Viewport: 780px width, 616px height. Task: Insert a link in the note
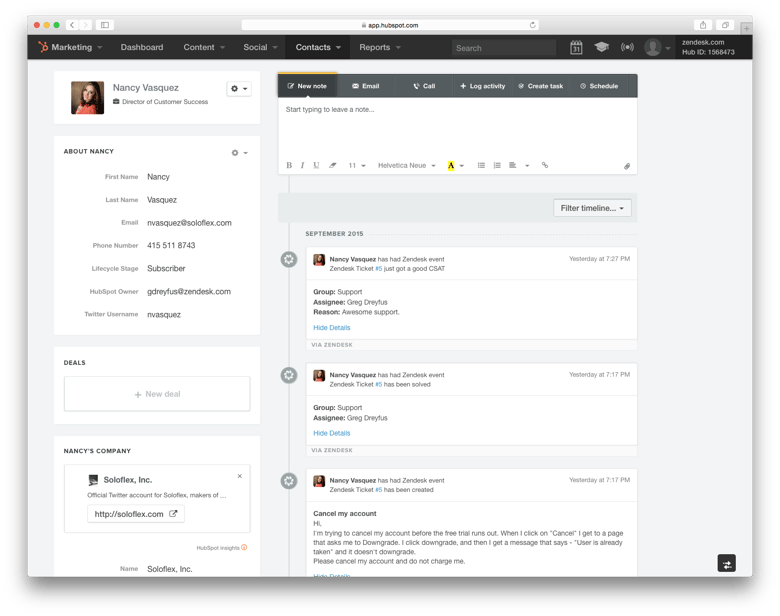click(x=545, y=165)
